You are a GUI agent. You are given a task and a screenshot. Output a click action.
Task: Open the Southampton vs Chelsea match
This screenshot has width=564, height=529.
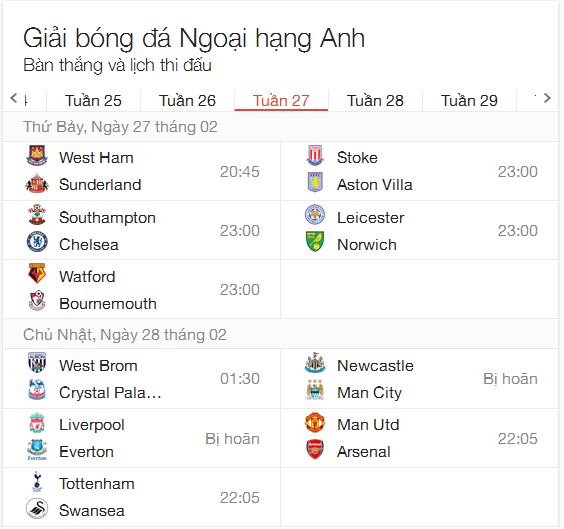[142, 231]
